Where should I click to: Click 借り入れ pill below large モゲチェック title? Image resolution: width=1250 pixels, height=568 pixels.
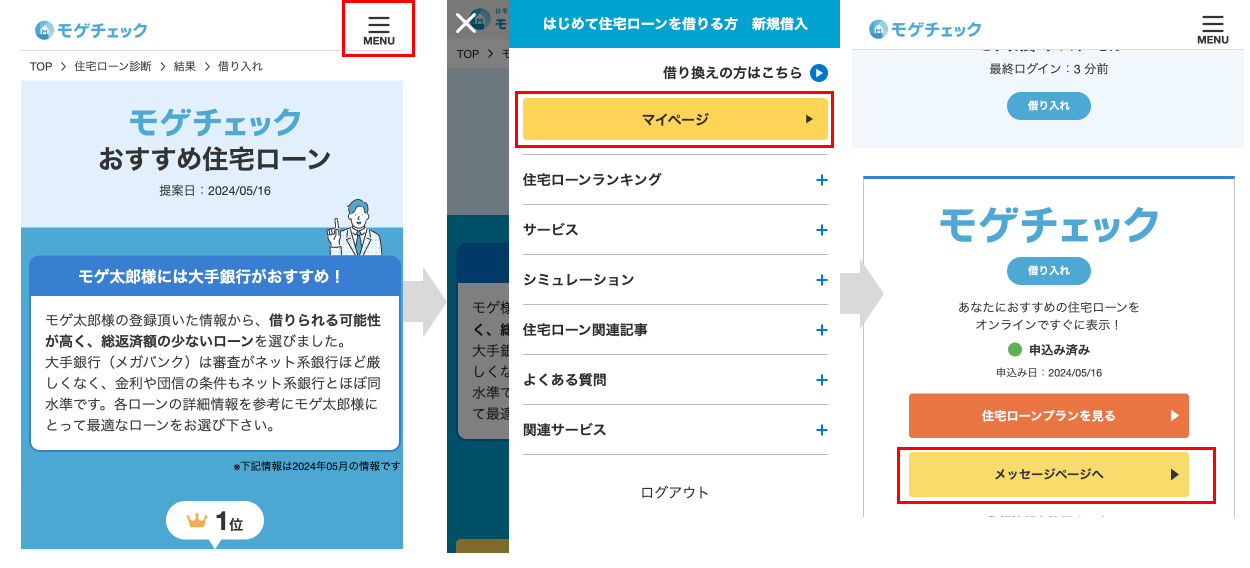(x=1048, y=271)
